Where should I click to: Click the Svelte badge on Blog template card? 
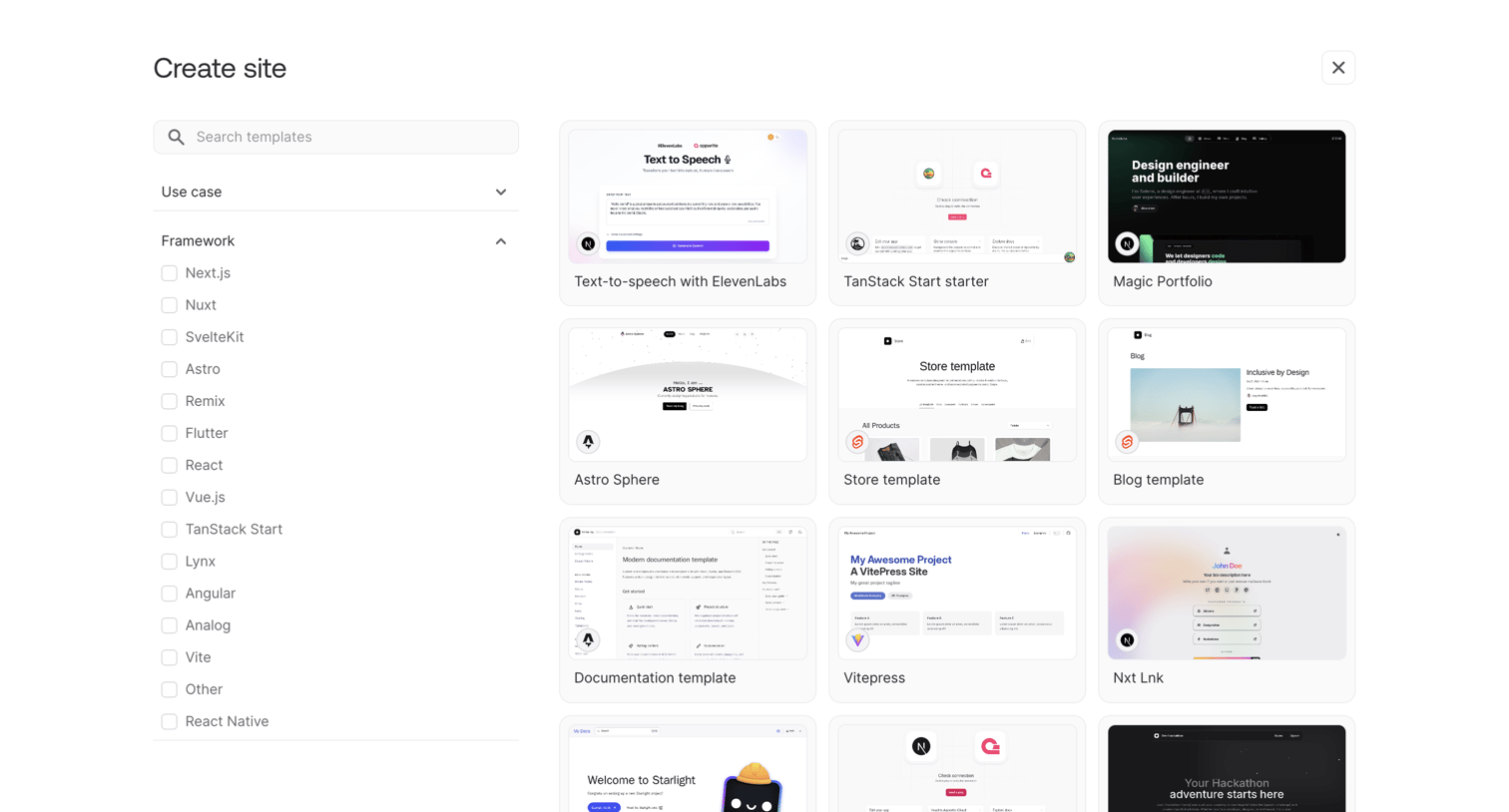coord(1127,441)
